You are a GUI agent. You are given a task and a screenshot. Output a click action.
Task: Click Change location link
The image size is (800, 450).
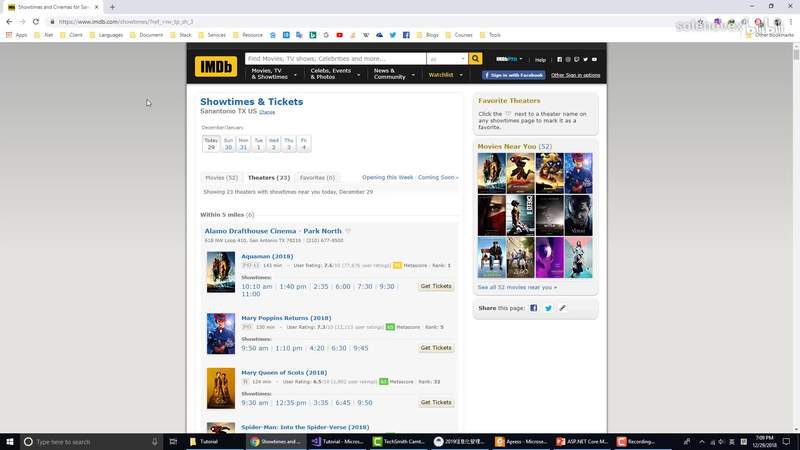tap(267, 112)
